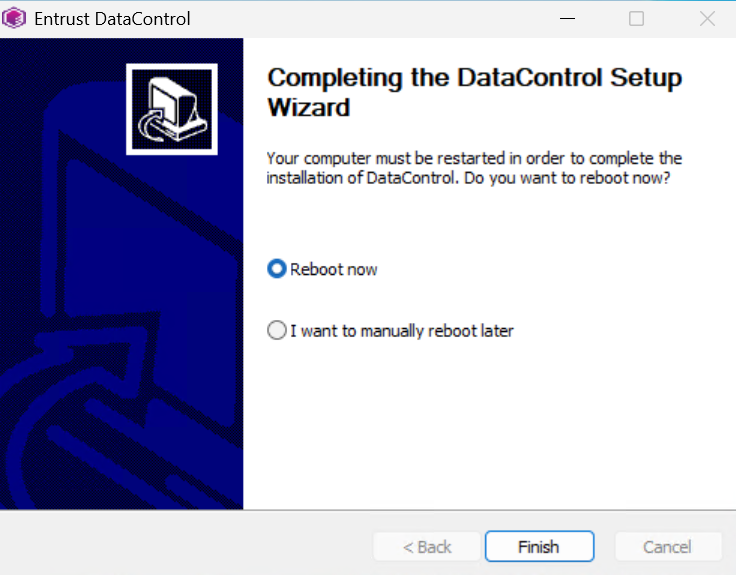The width and height of the screenshot is (736, 575).
Task: Close the DataControl setup wizard window
Action: click(707, 19)
